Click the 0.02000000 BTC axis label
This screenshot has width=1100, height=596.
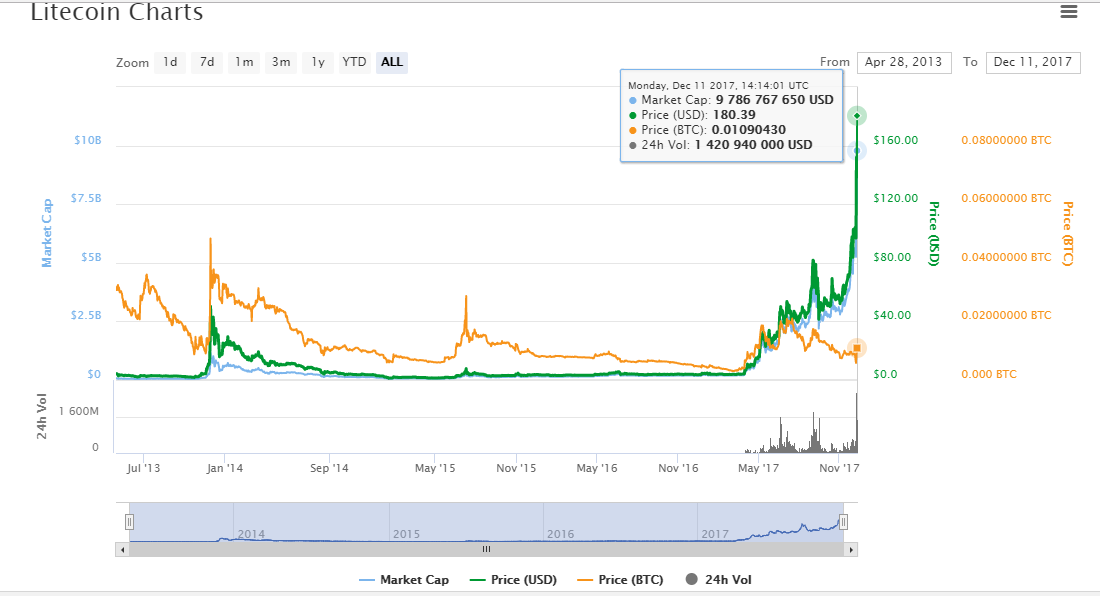1006,316
